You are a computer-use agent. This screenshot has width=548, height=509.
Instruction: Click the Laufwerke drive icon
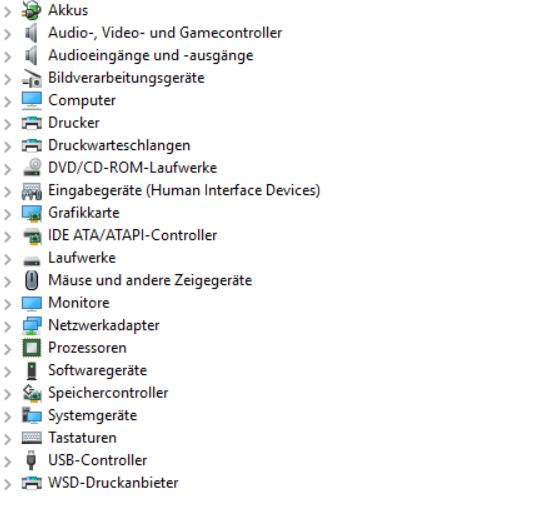pos(31,260)
